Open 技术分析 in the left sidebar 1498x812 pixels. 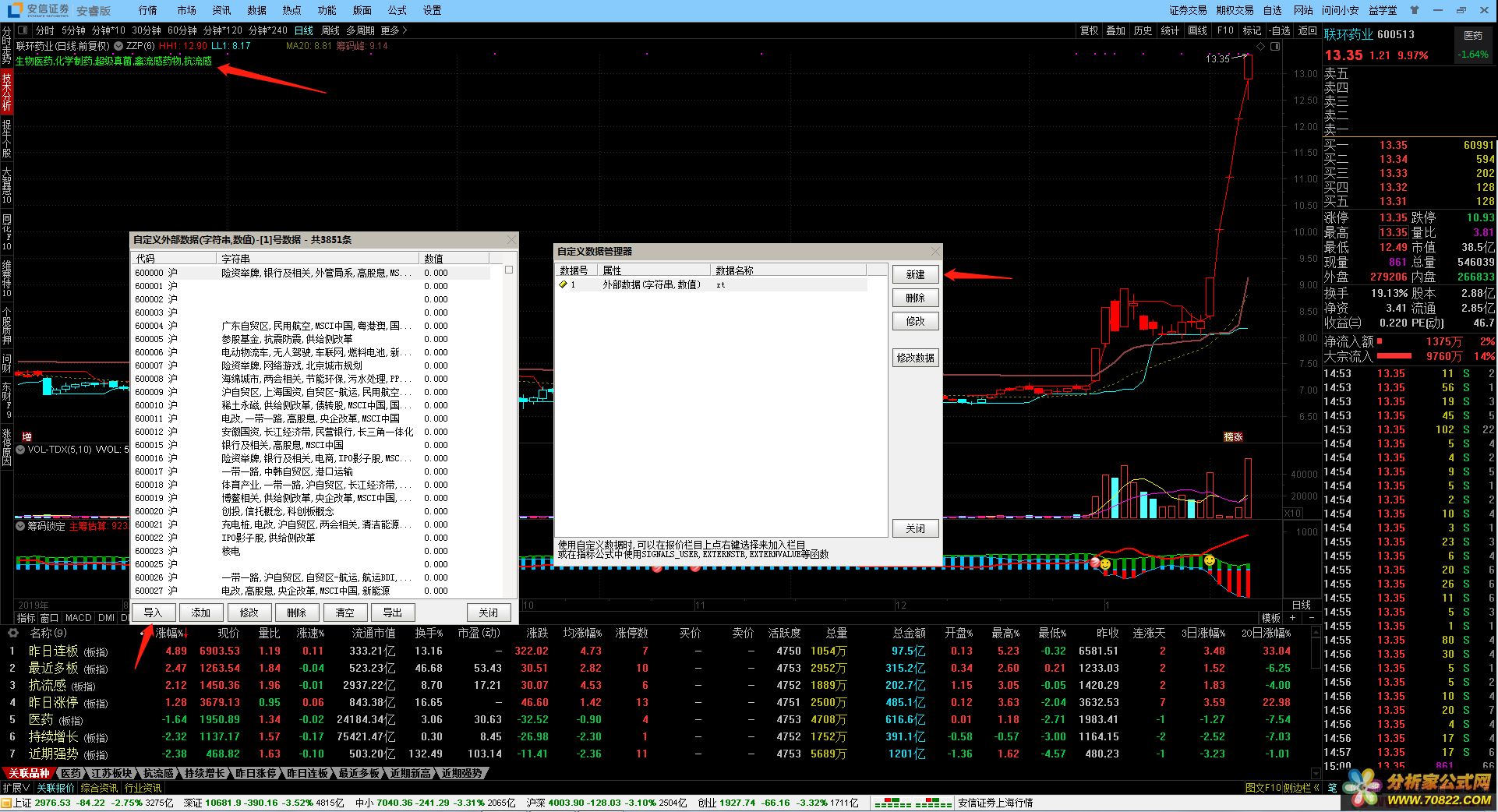[6, 92]
